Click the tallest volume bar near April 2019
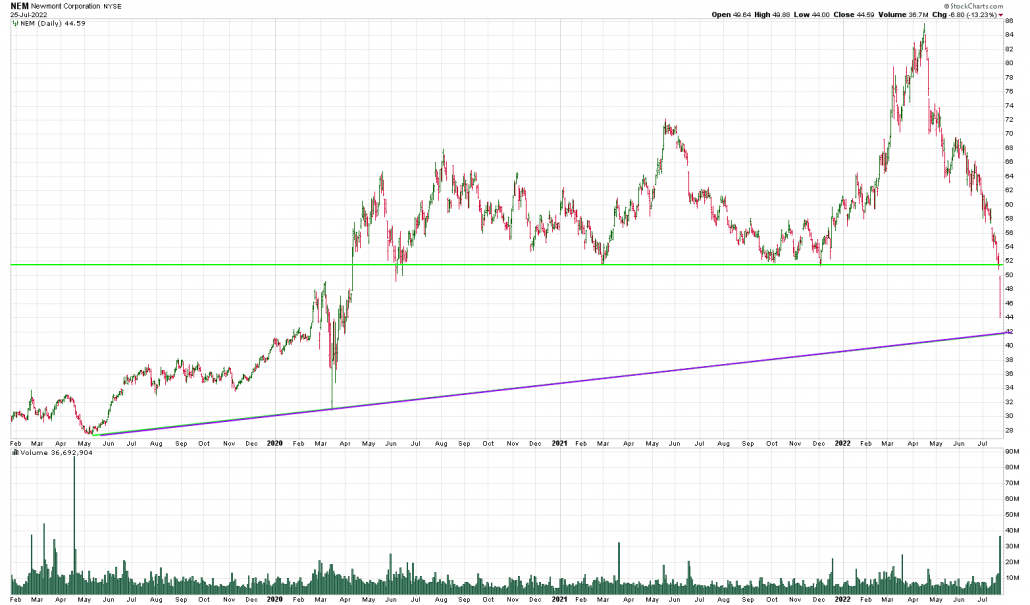 pyautogui.click(x=74, y=520)
